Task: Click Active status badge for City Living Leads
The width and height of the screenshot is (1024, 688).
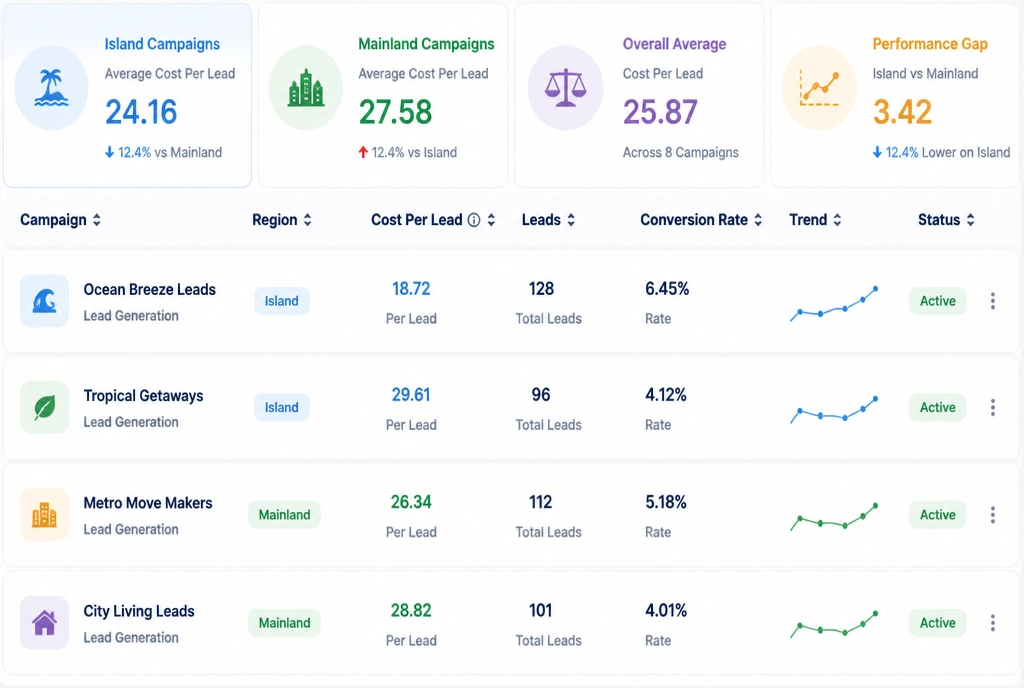Action: point(937,623)
